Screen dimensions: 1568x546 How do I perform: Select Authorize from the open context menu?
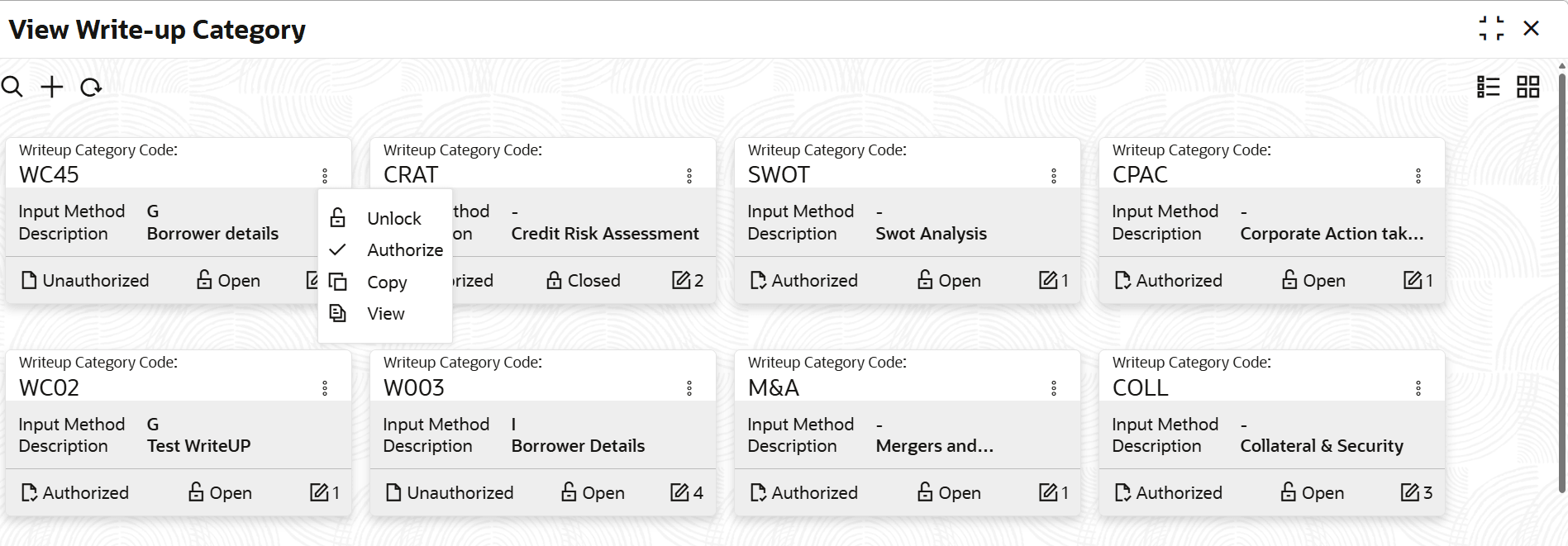point(404,249)
